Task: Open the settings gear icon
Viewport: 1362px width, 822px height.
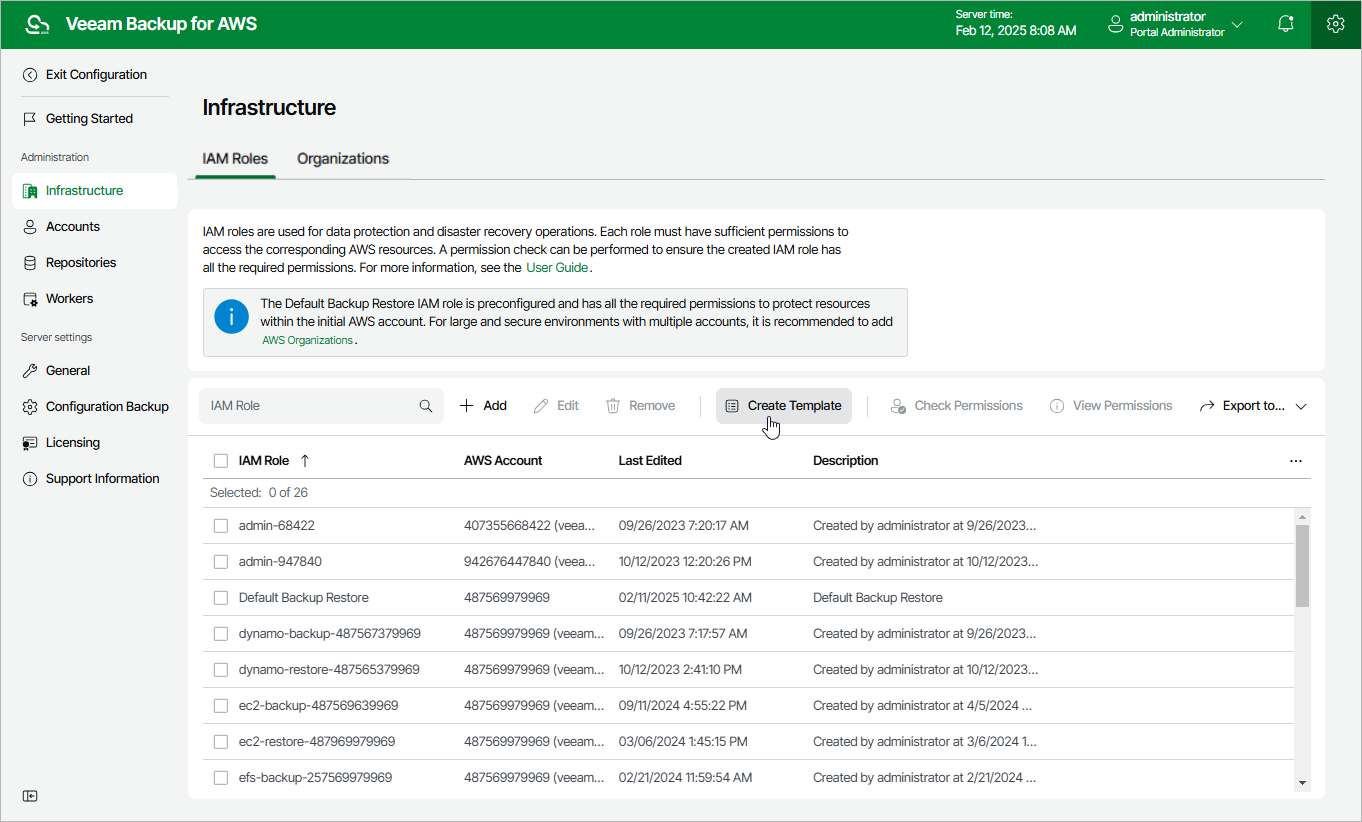Action: [x=1335, y=24]
